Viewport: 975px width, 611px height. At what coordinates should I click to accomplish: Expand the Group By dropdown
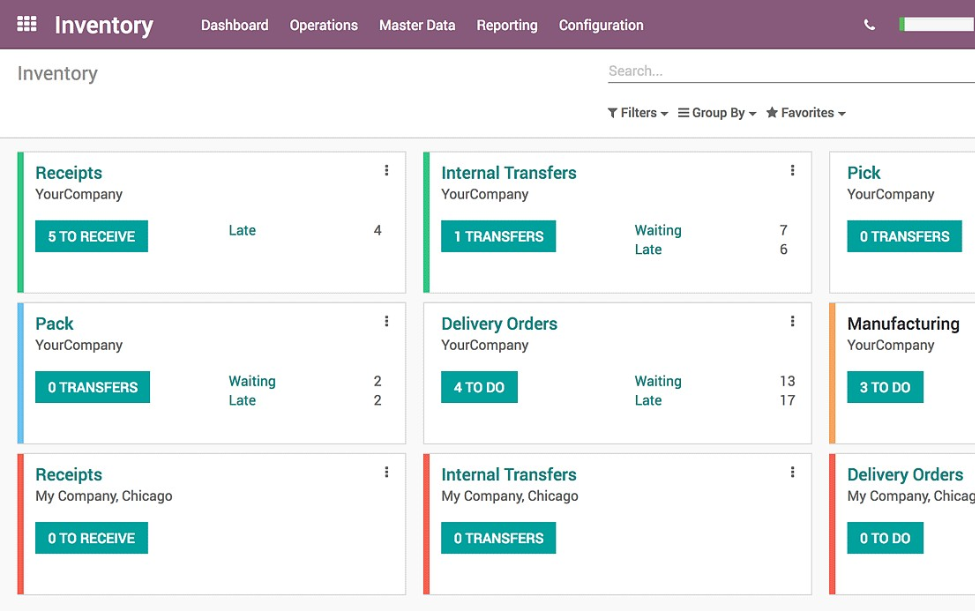[717, 113]
